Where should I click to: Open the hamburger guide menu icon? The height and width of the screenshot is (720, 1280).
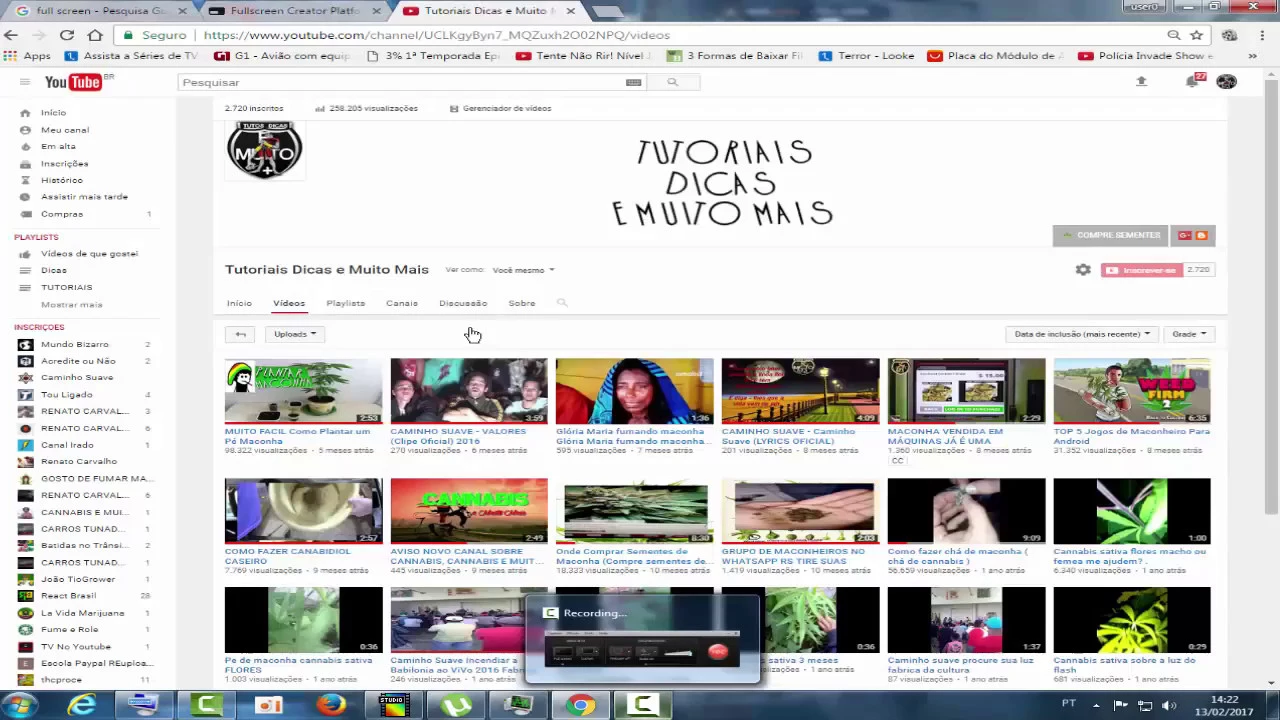(25, 82)
